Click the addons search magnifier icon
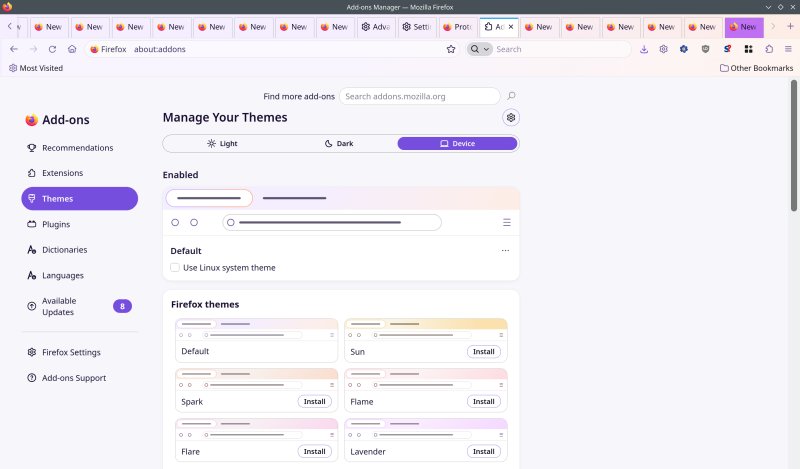 tap(511, 96)
